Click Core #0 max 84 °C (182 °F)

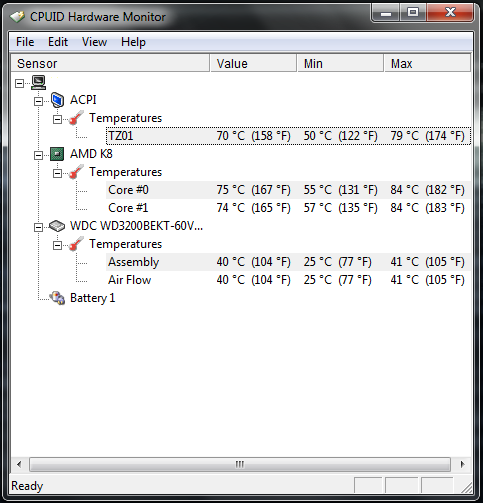[x=428, y=190]
